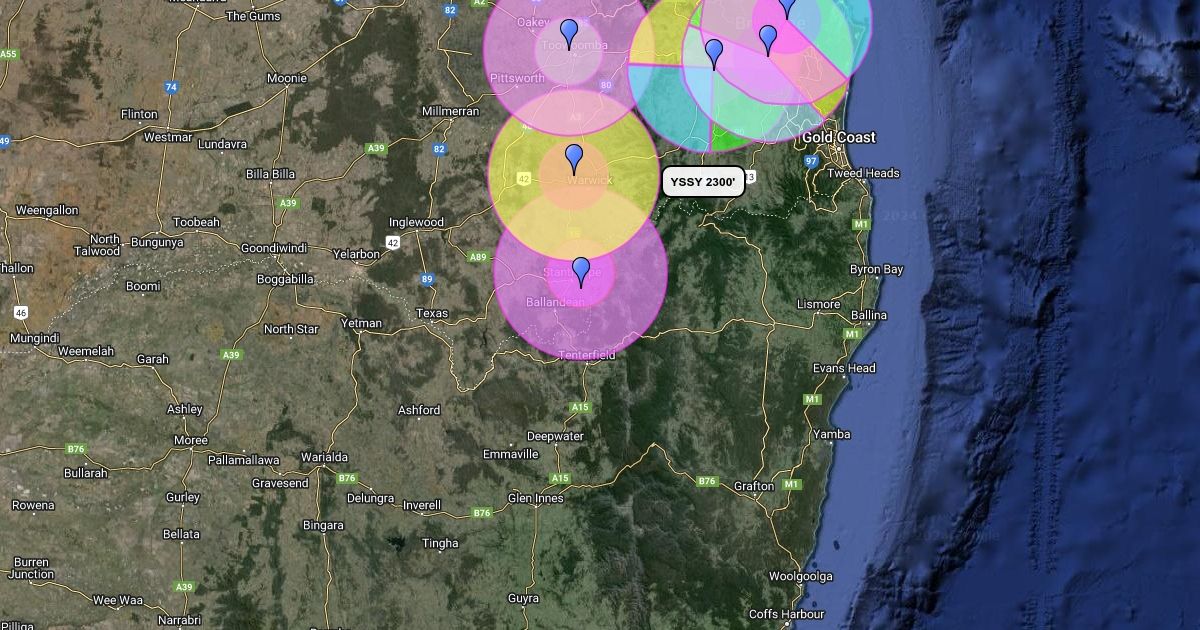Viewport: 1200px width, 630px height.
Task: Click the Tenterfield label
Action: click(587, 355)
